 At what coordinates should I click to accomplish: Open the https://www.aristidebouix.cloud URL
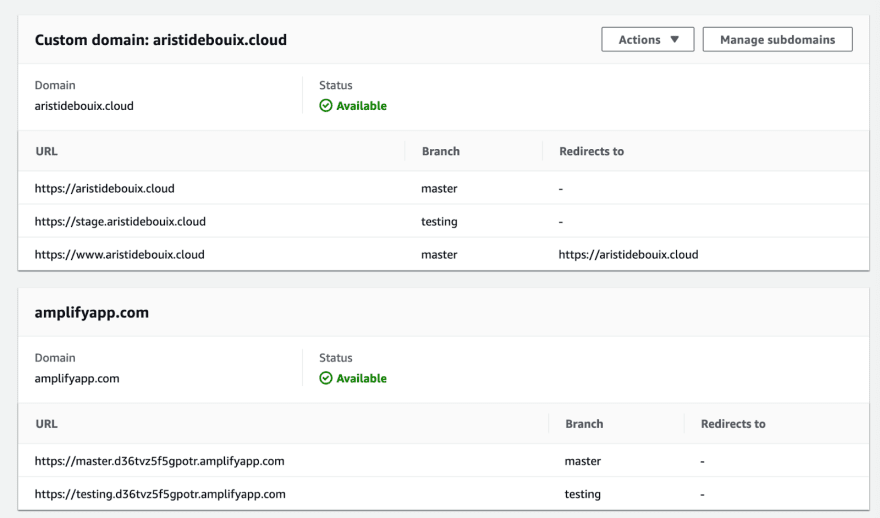(120, 255)
